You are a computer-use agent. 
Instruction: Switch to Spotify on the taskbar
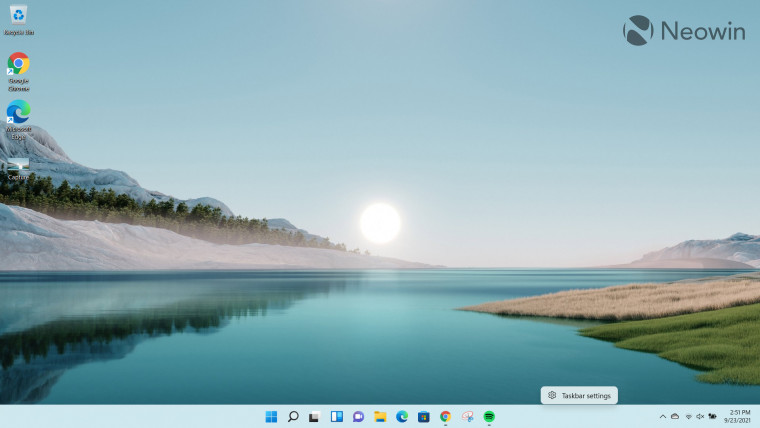(489, 416)
